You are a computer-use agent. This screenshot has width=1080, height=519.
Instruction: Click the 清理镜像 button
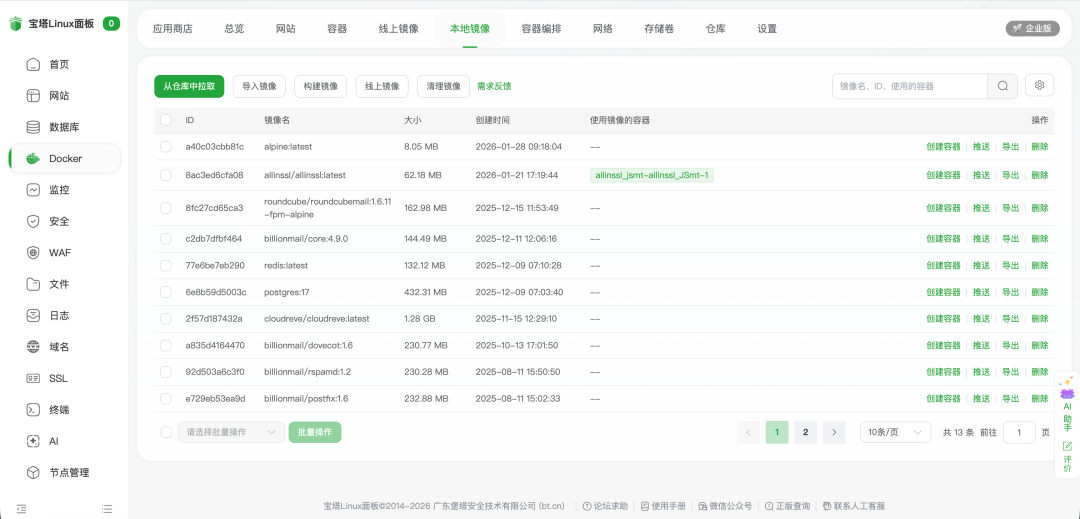click(444, 87)
